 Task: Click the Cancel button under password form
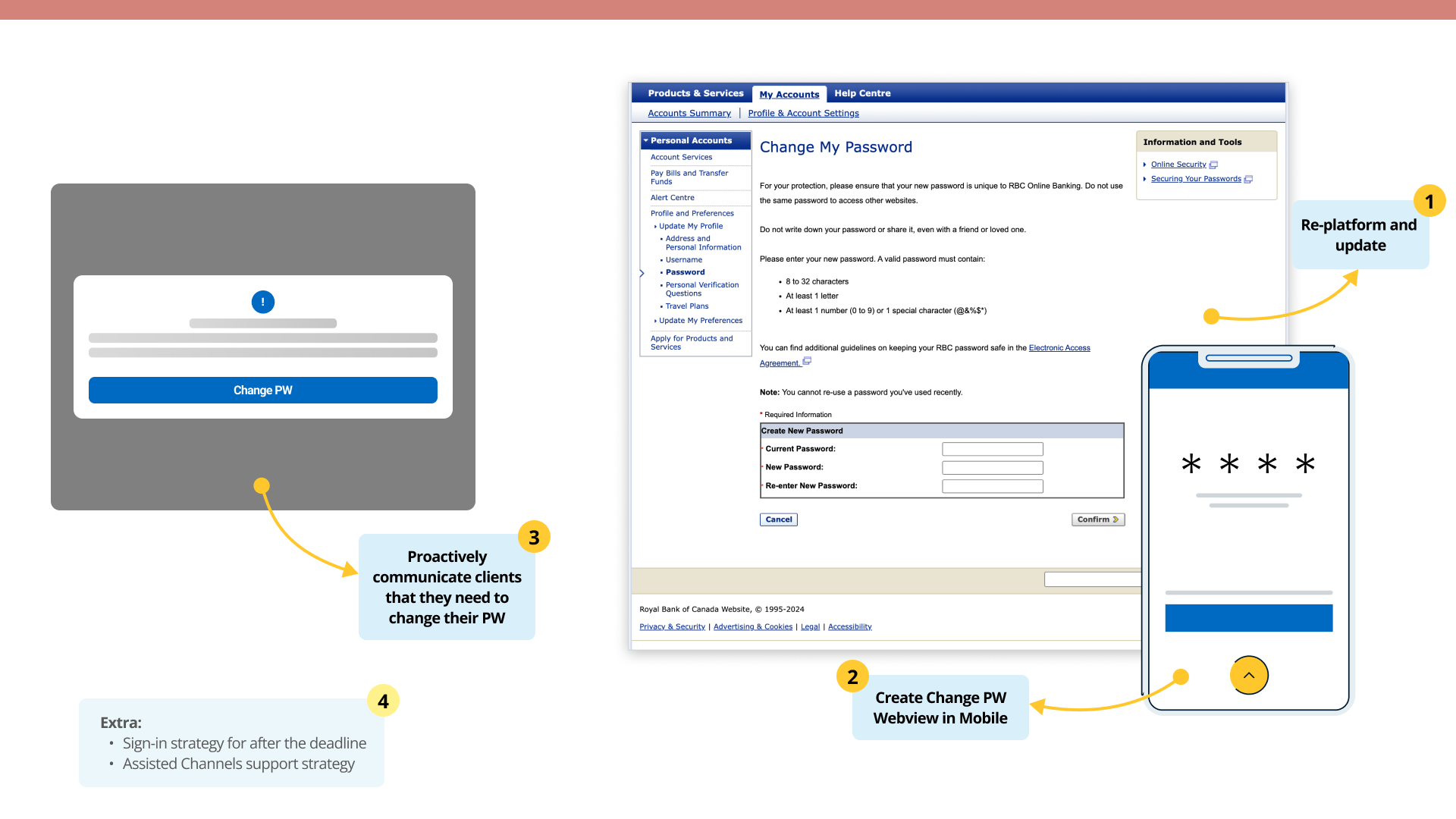[x=779, y=519]
